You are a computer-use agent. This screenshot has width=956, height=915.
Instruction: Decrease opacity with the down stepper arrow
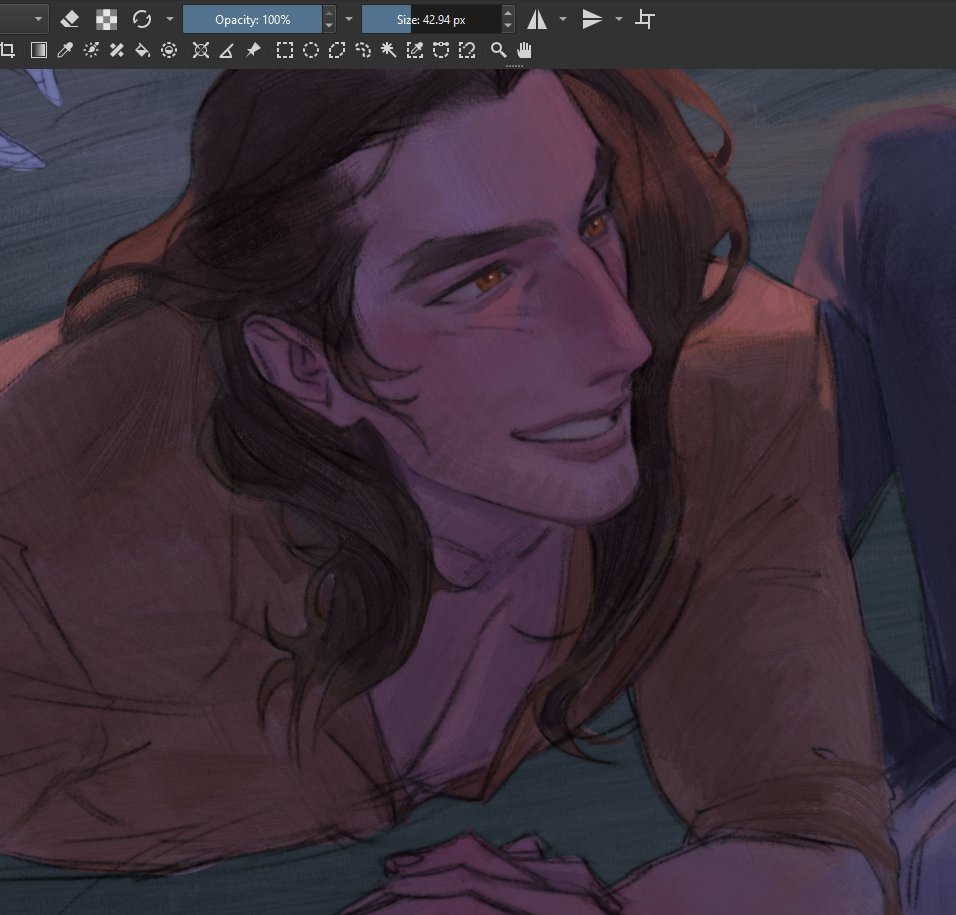(x=329, y=26)
